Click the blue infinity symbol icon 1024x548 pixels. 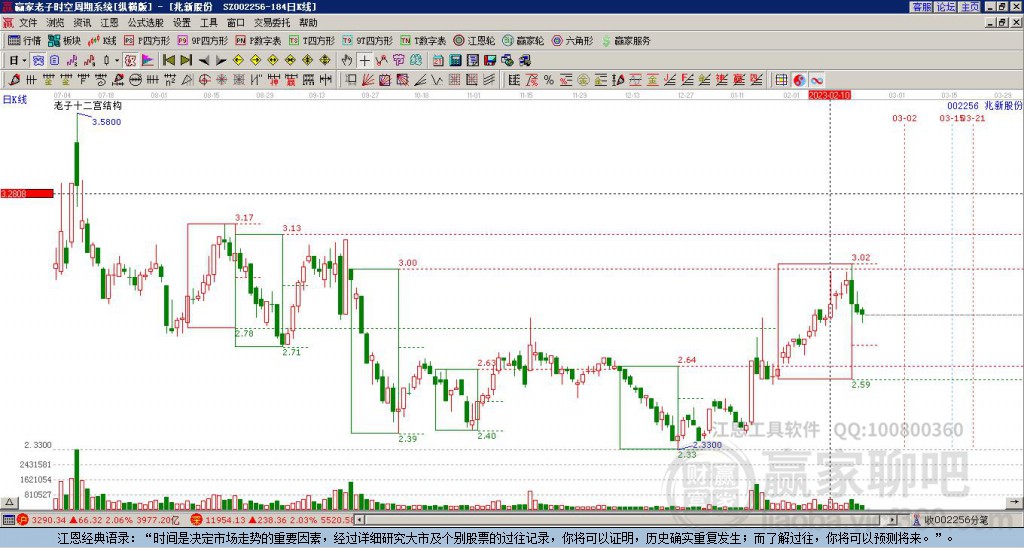[x=816, y=80]
